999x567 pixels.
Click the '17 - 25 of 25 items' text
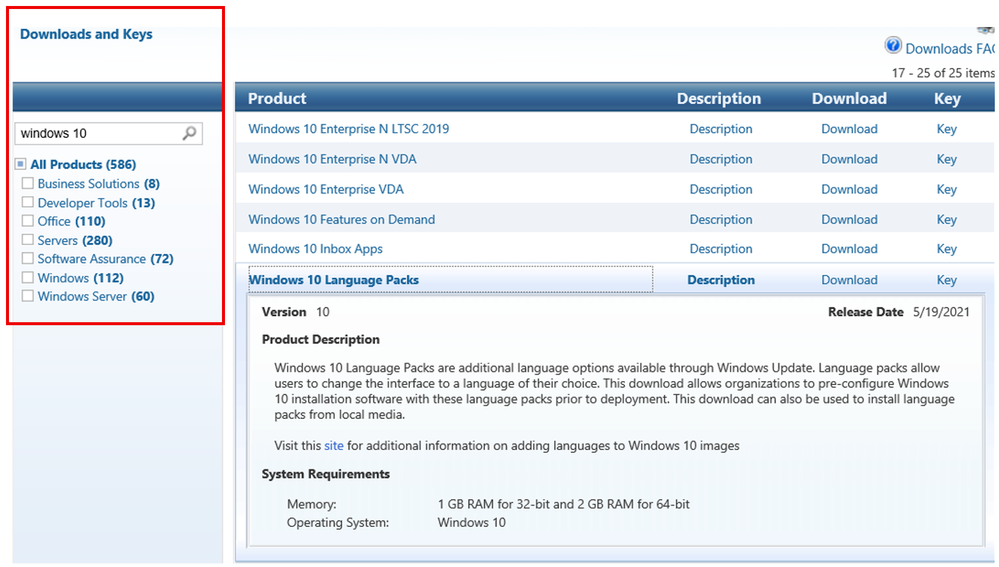942,73
